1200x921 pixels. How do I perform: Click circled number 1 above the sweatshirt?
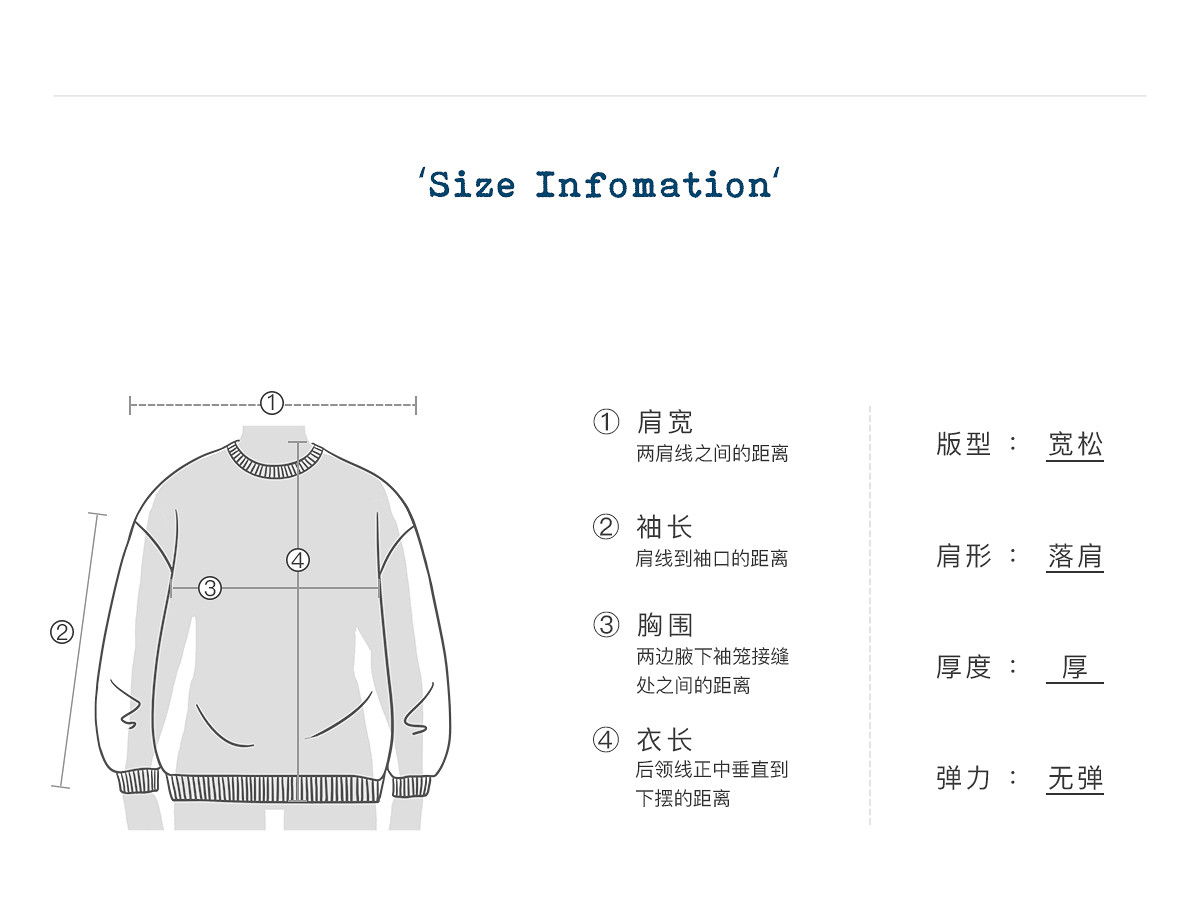point(272,404)
